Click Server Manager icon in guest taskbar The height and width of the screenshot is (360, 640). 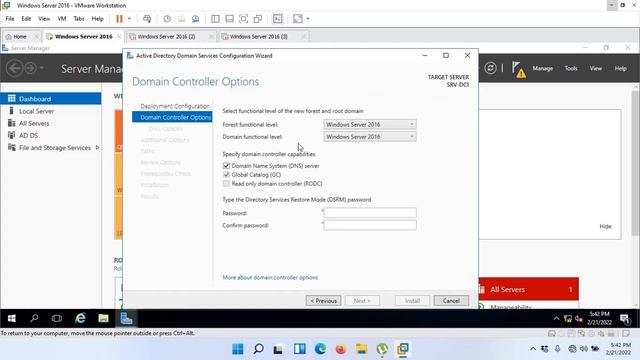(x=126, y=318)
